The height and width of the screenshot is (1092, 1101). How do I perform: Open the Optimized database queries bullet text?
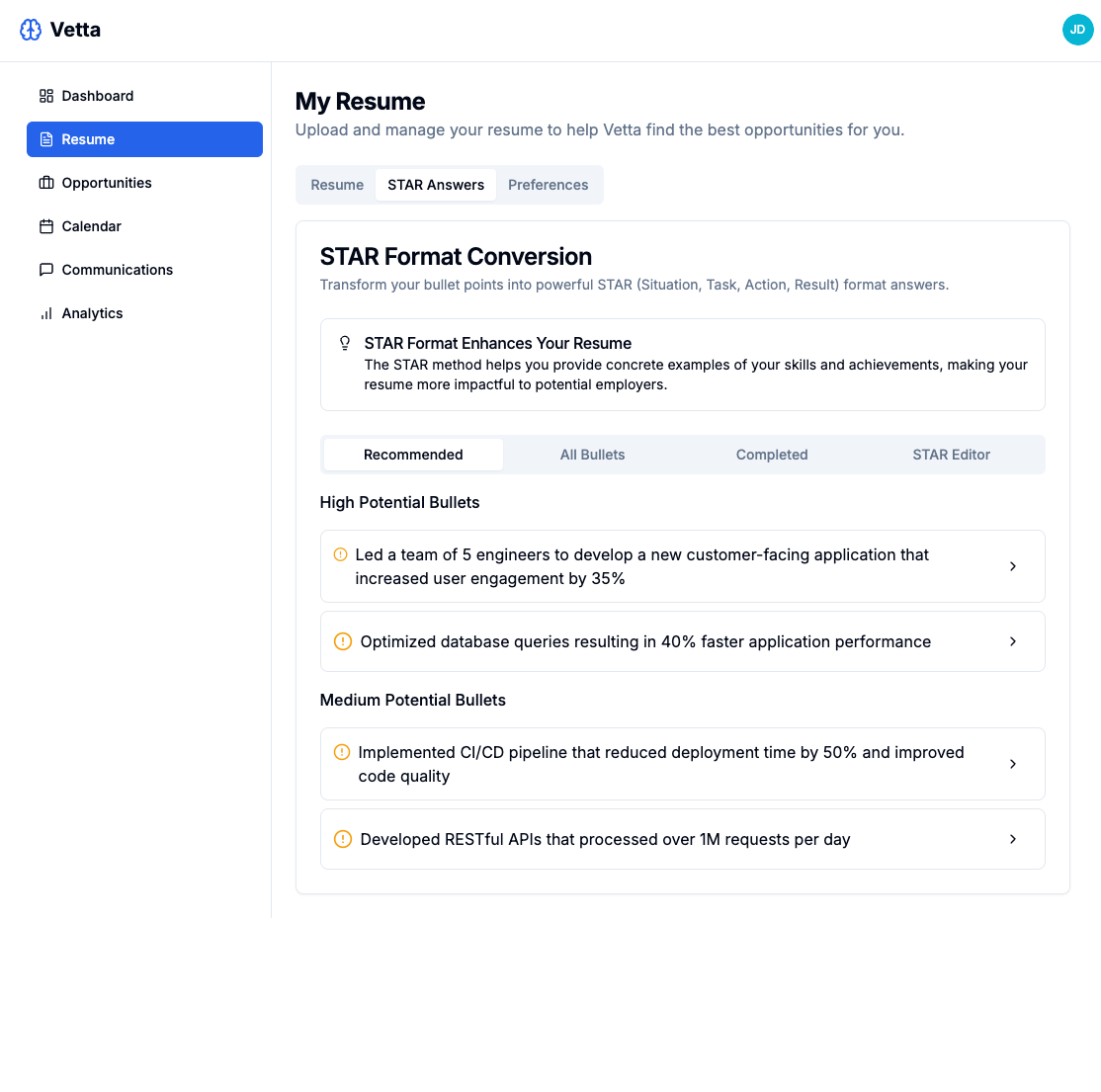[x=645, y=641]
